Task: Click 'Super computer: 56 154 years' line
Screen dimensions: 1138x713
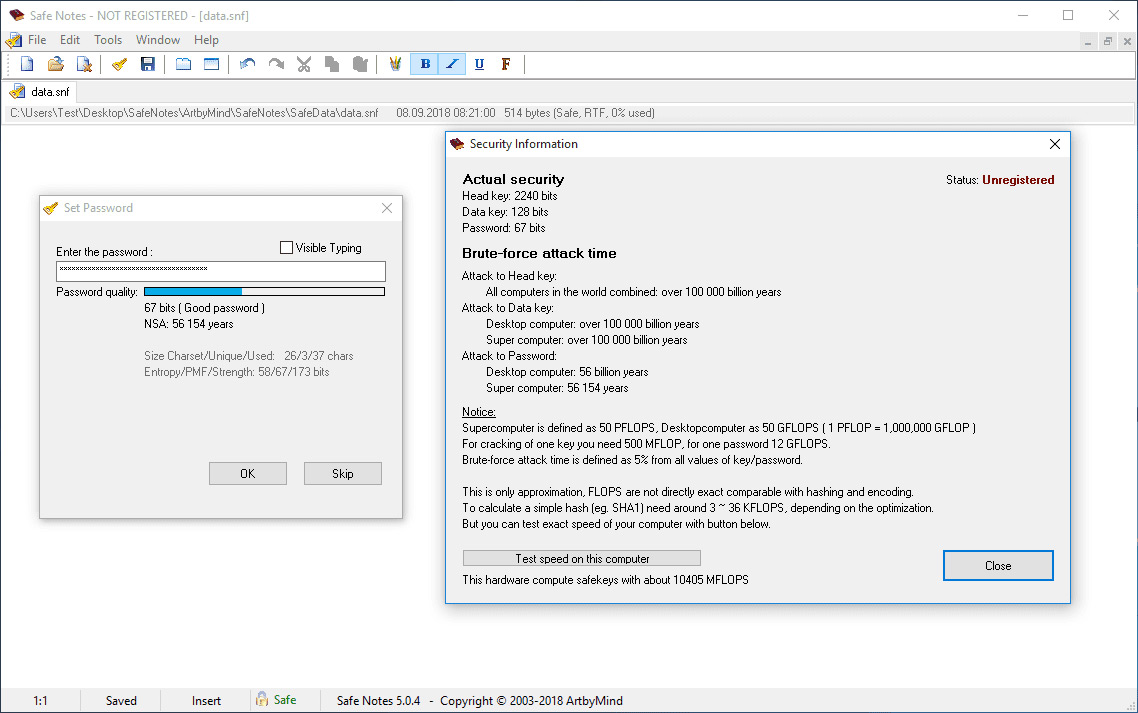Action: click(557, 388)
